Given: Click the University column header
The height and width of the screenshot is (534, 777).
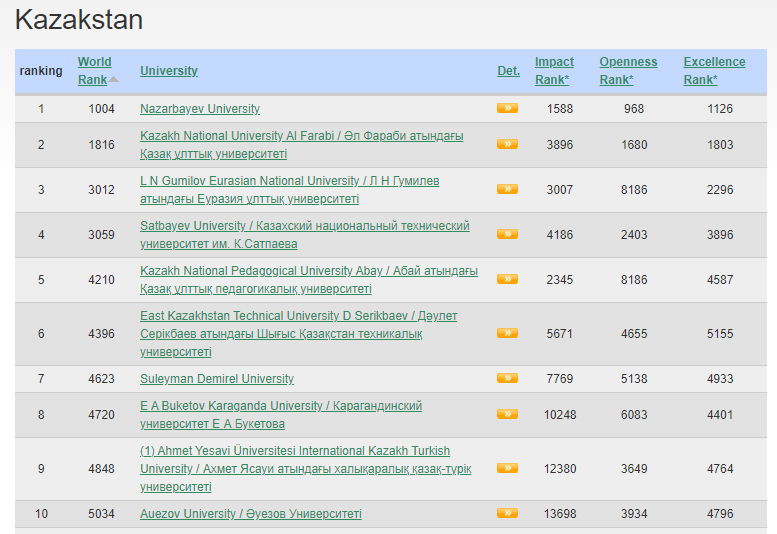Looking at the screenshot, I should (x=168, y=71).
